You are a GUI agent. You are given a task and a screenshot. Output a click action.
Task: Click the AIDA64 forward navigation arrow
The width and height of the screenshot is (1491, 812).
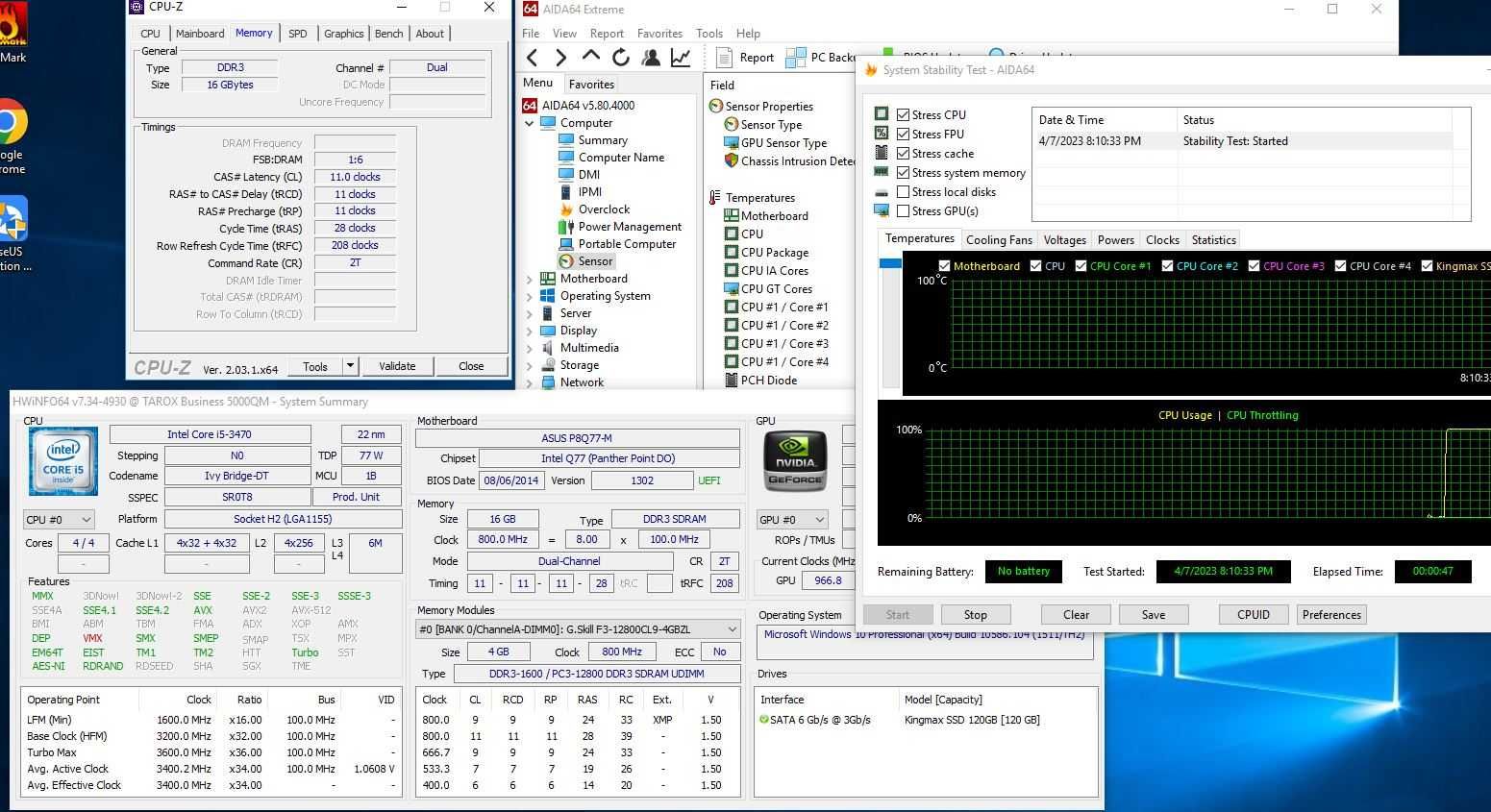coord(561,58)
